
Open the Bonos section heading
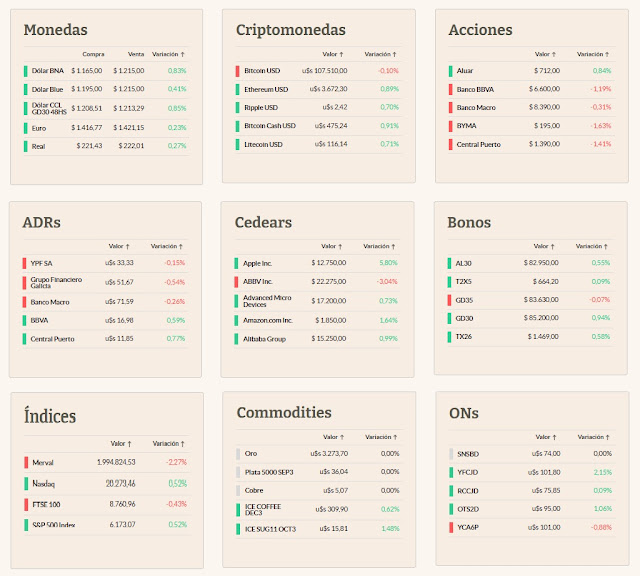(469, 222)
